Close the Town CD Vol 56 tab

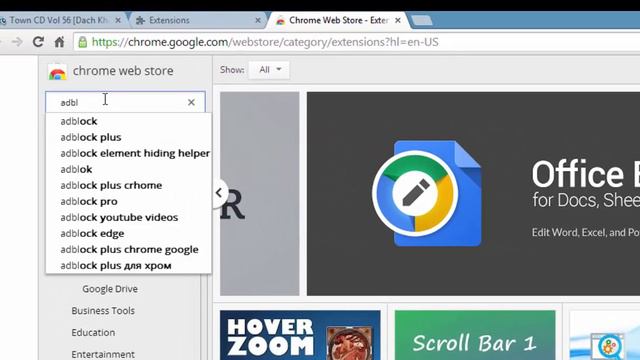pos(118,20)
